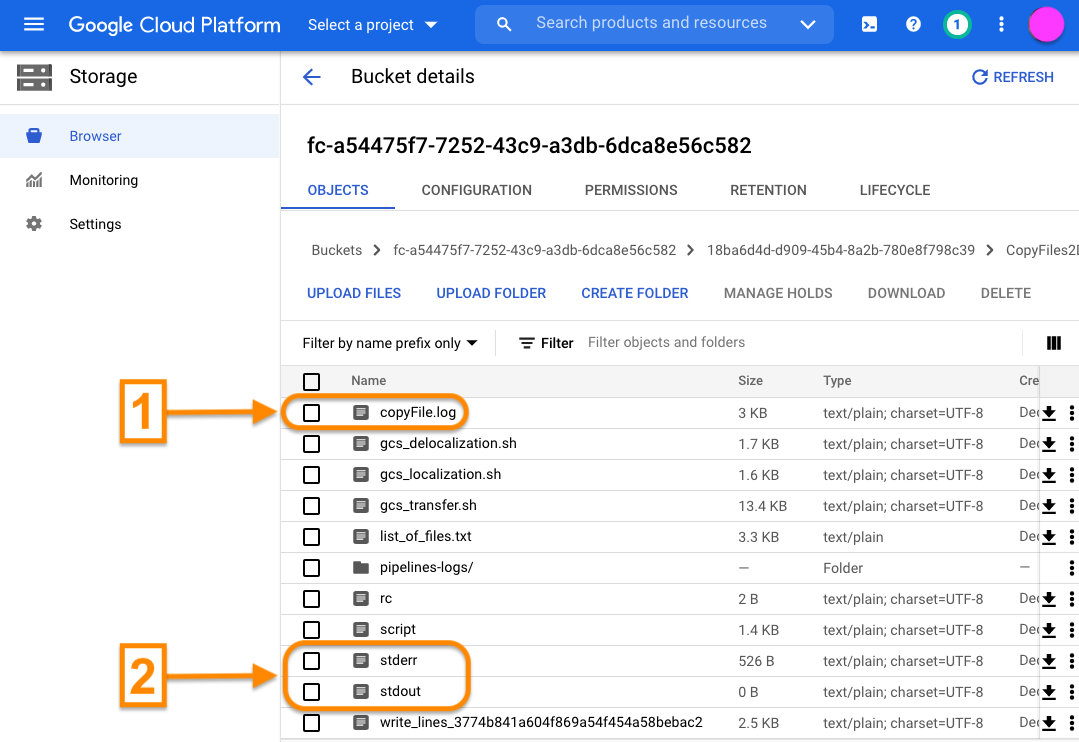Open Filter by name prefix only dropdown

390,343
